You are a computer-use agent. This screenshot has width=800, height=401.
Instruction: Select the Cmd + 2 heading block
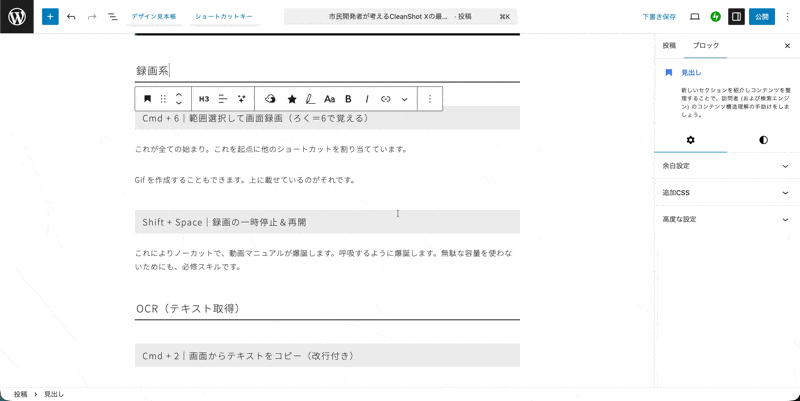327,356
